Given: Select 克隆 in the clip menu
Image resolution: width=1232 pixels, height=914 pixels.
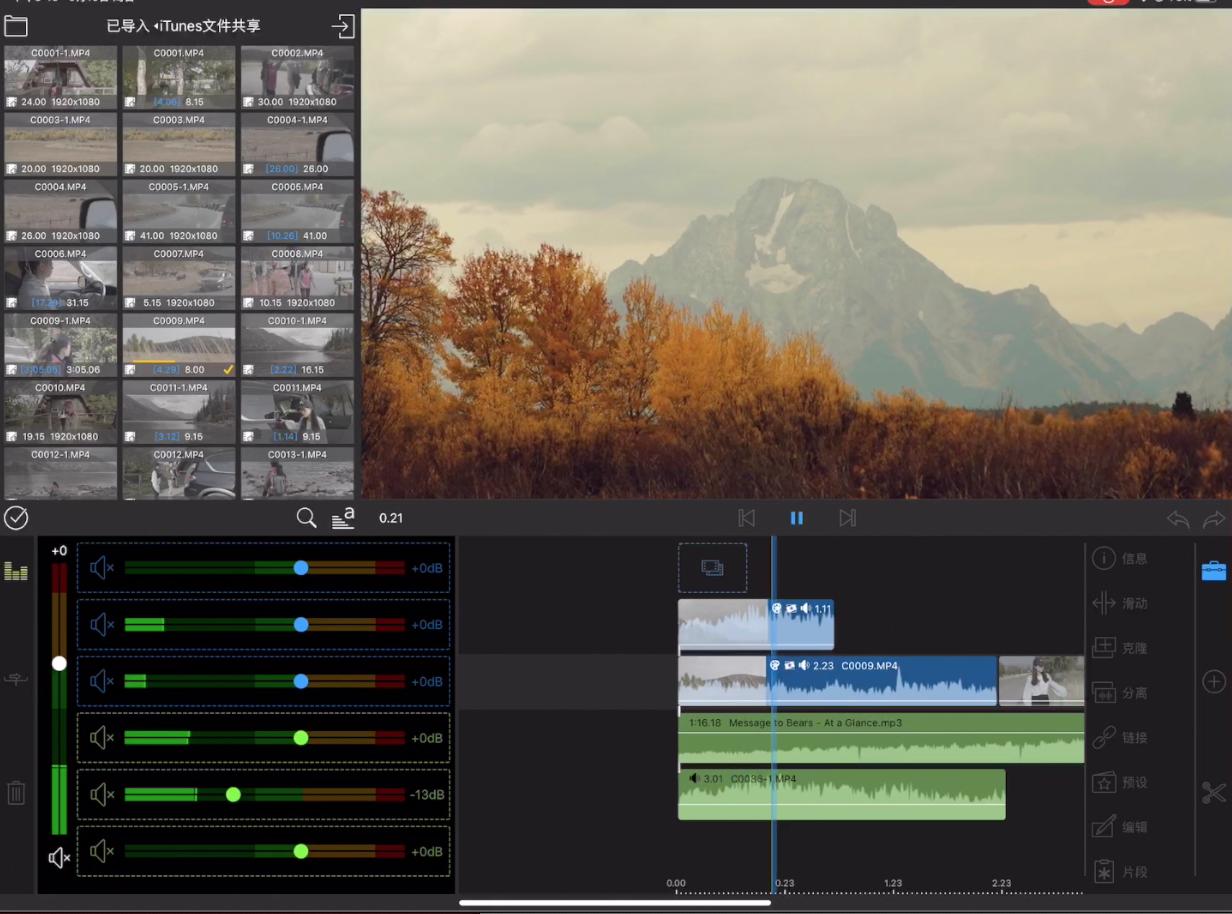Looking at the screenshot, I should click(1119, 648).
